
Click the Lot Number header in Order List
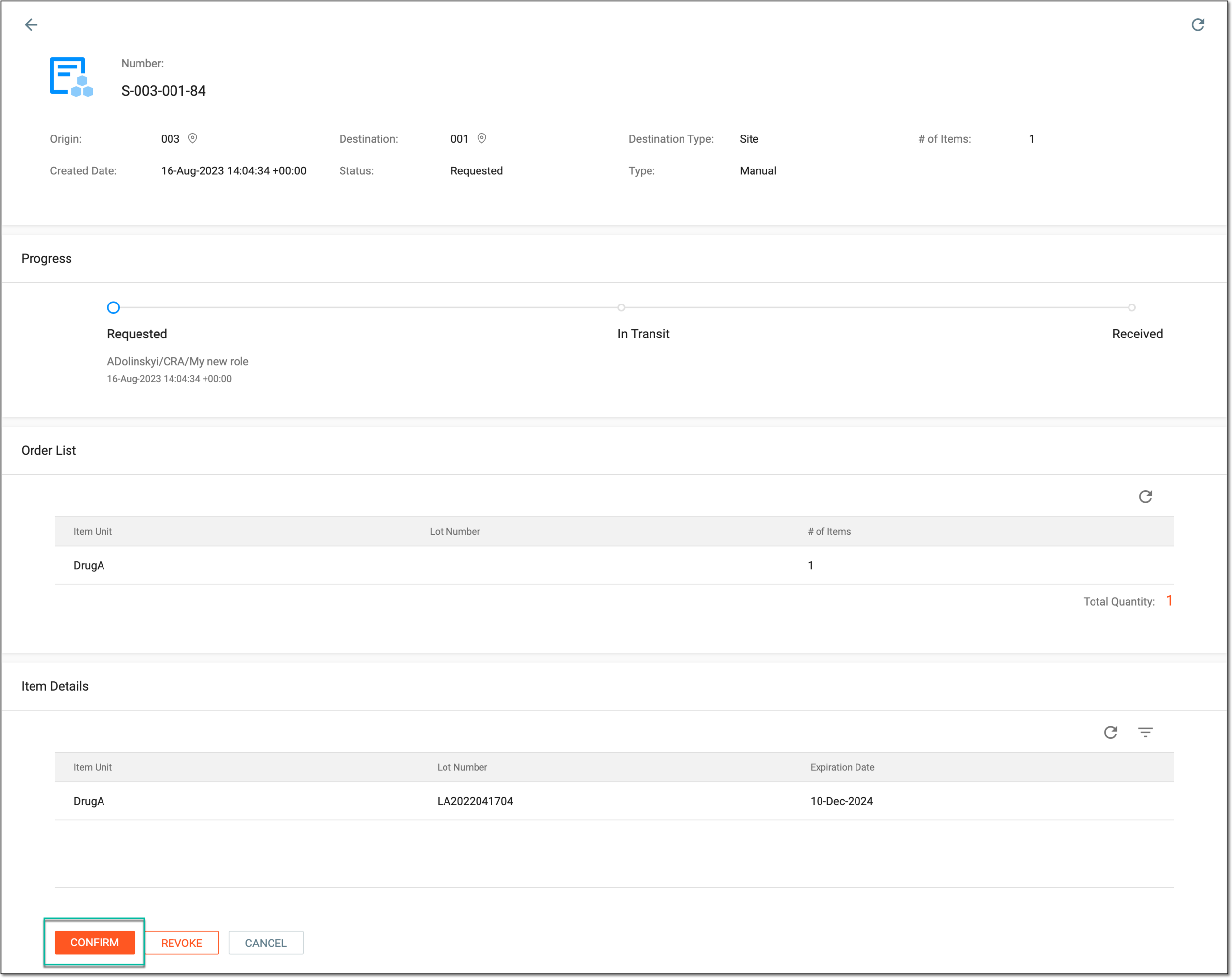455,531
